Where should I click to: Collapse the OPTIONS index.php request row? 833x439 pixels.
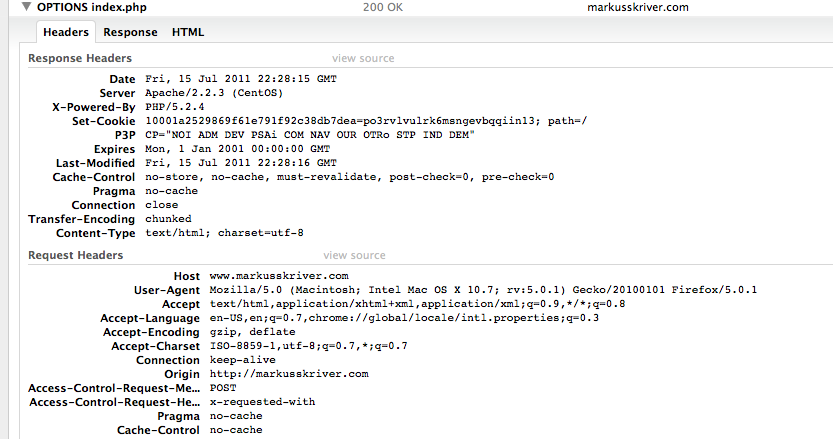click(26, 7)
